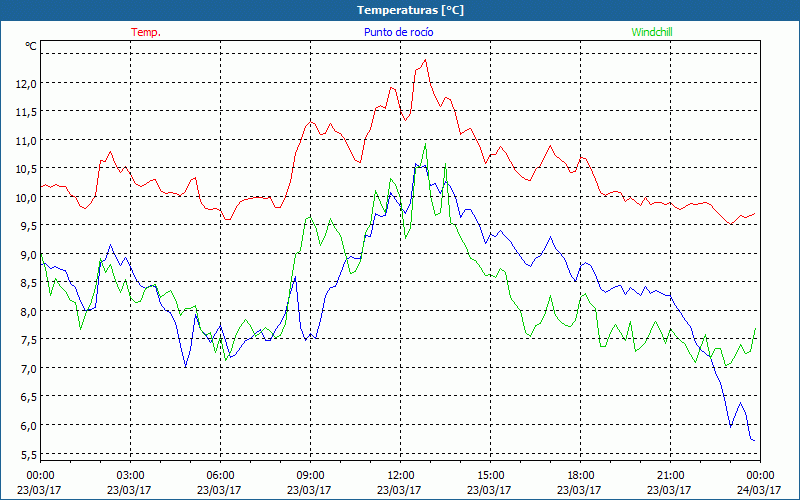This screenshot has height=500, width=800.
Task: Select the blue Punto de rocío legend label
Action: (398, 32)
